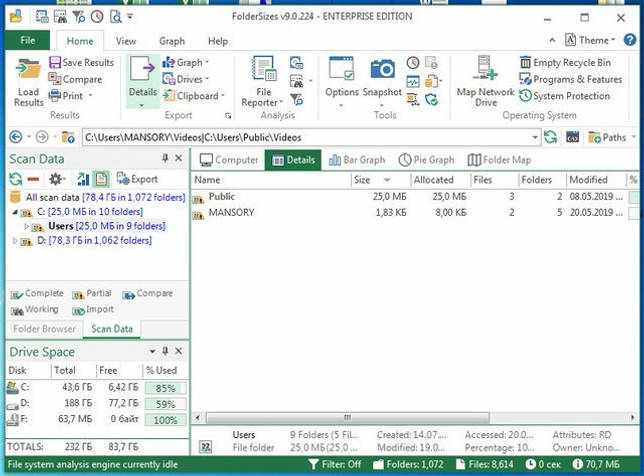Switch to the Folder Map tab

pos(499,160)
